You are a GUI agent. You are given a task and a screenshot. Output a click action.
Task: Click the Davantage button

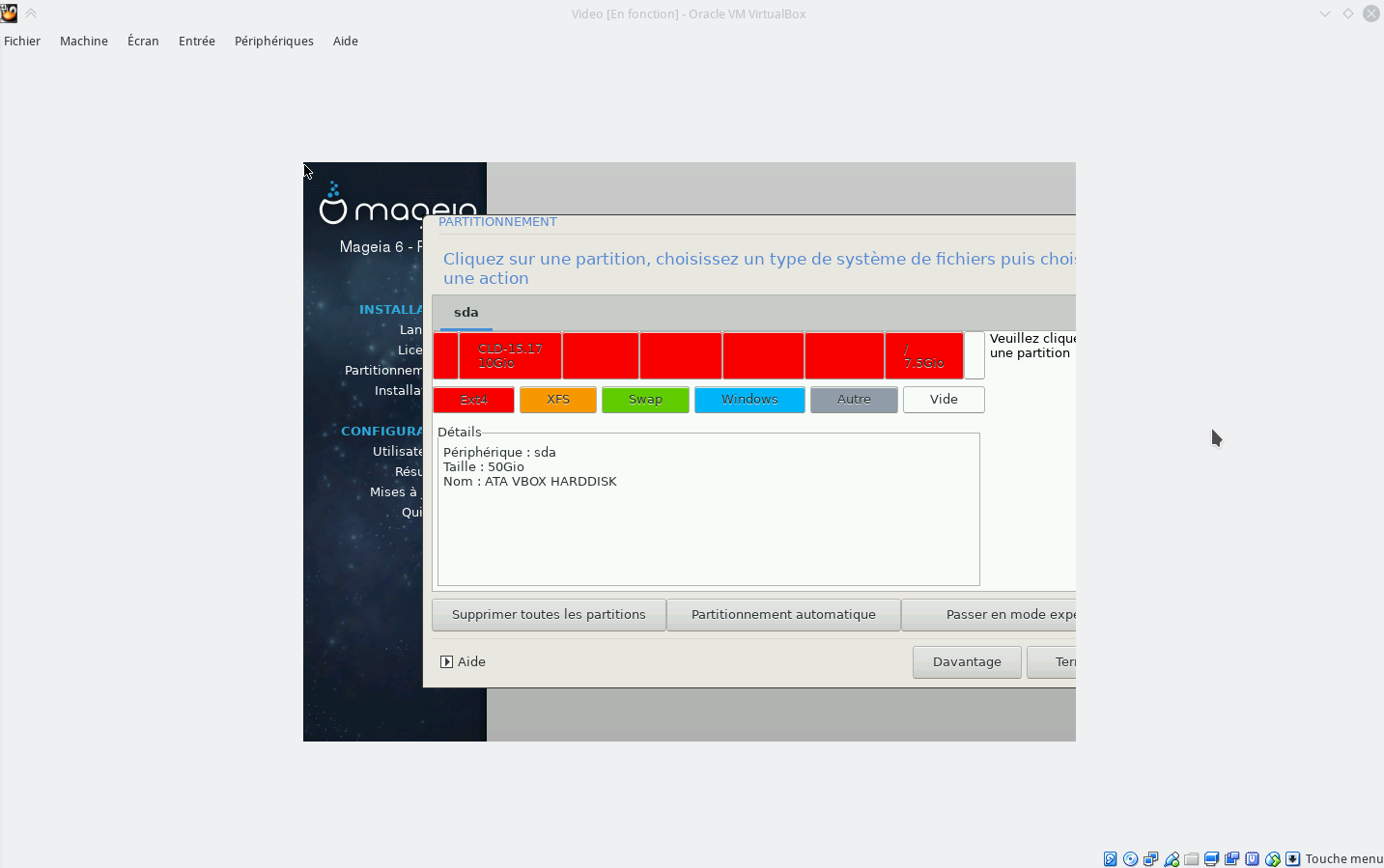[967, 661]
